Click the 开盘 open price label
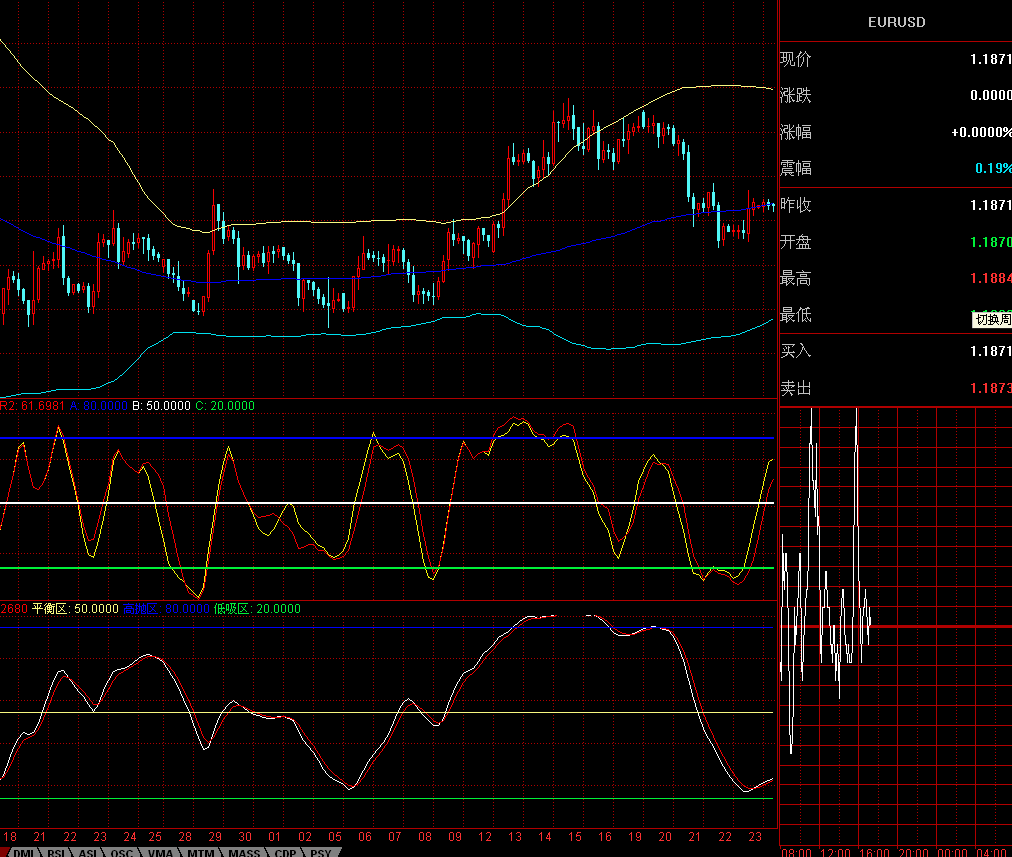This screenshot has height=857, width=1012. (x=795, y=242)
